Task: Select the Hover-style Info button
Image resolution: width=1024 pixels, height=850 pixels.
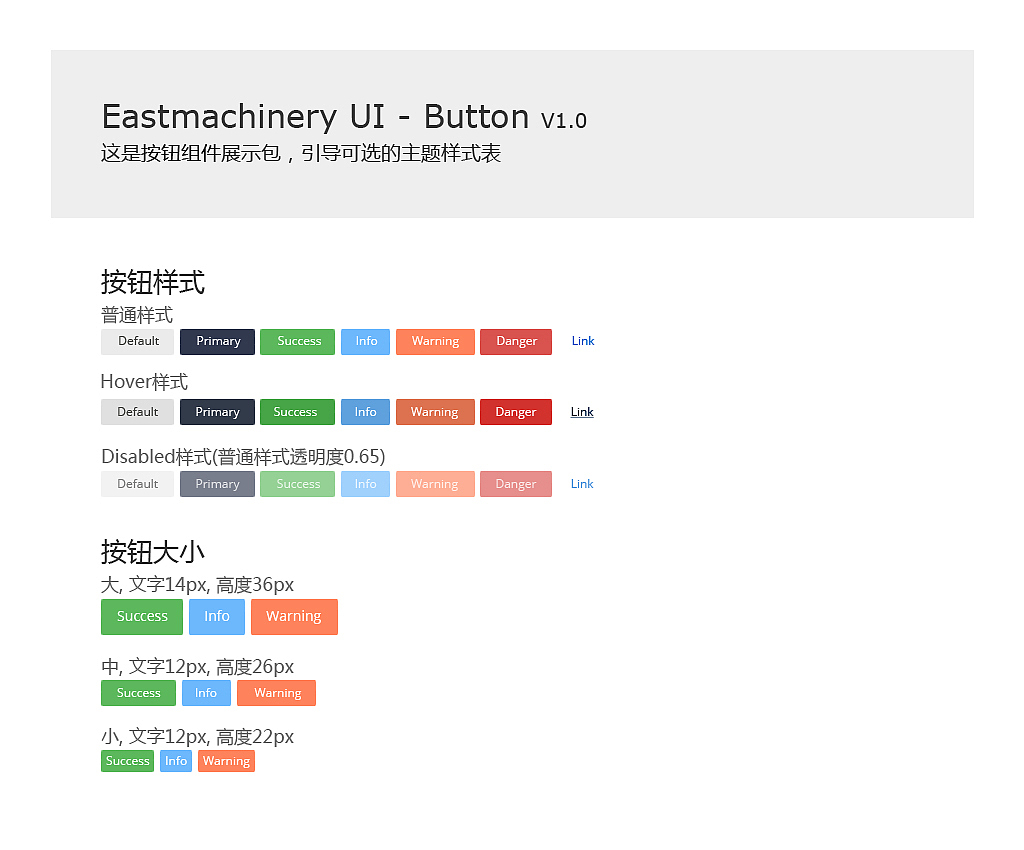Action: [x=365, y=412]
